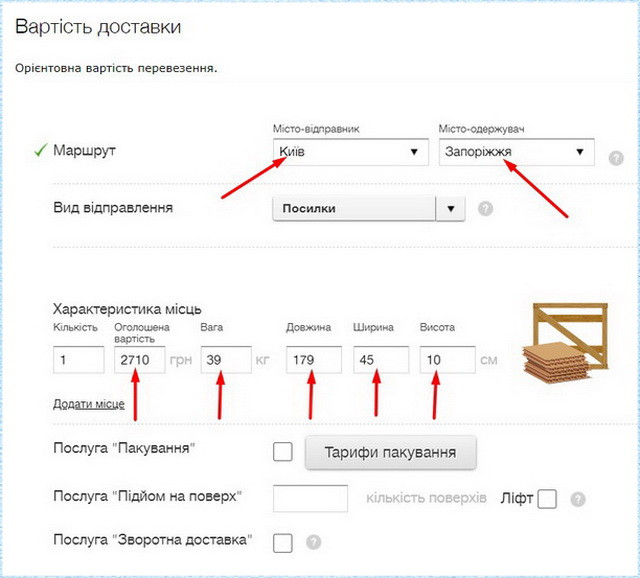This screenshot has height=578, width=640.
Task: Click the Посилки shipment type field
Action: point(354,208)
